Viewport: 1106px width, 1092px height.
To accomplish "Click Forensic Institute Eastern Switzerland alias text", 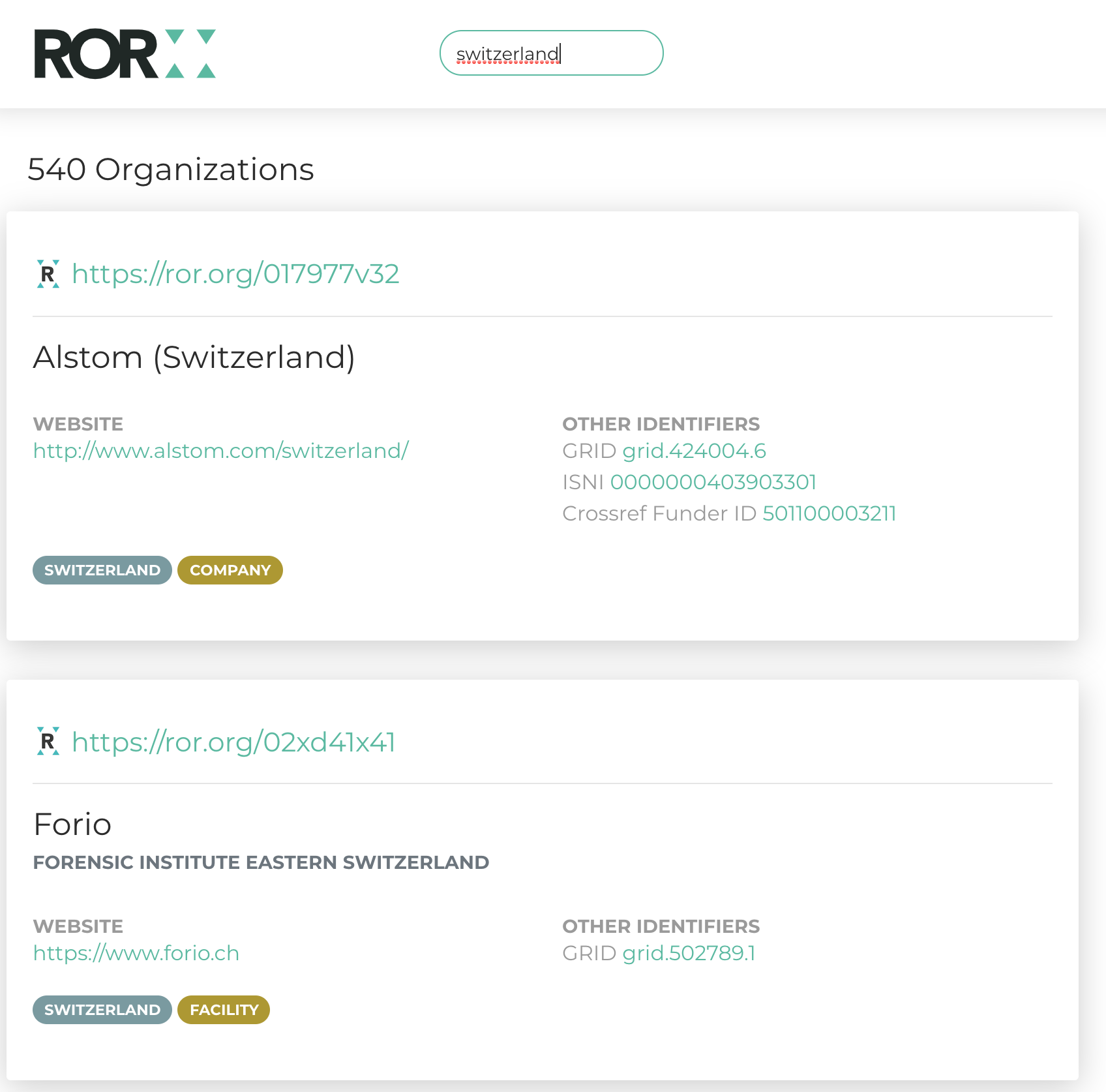I will (x=261, y=862).
